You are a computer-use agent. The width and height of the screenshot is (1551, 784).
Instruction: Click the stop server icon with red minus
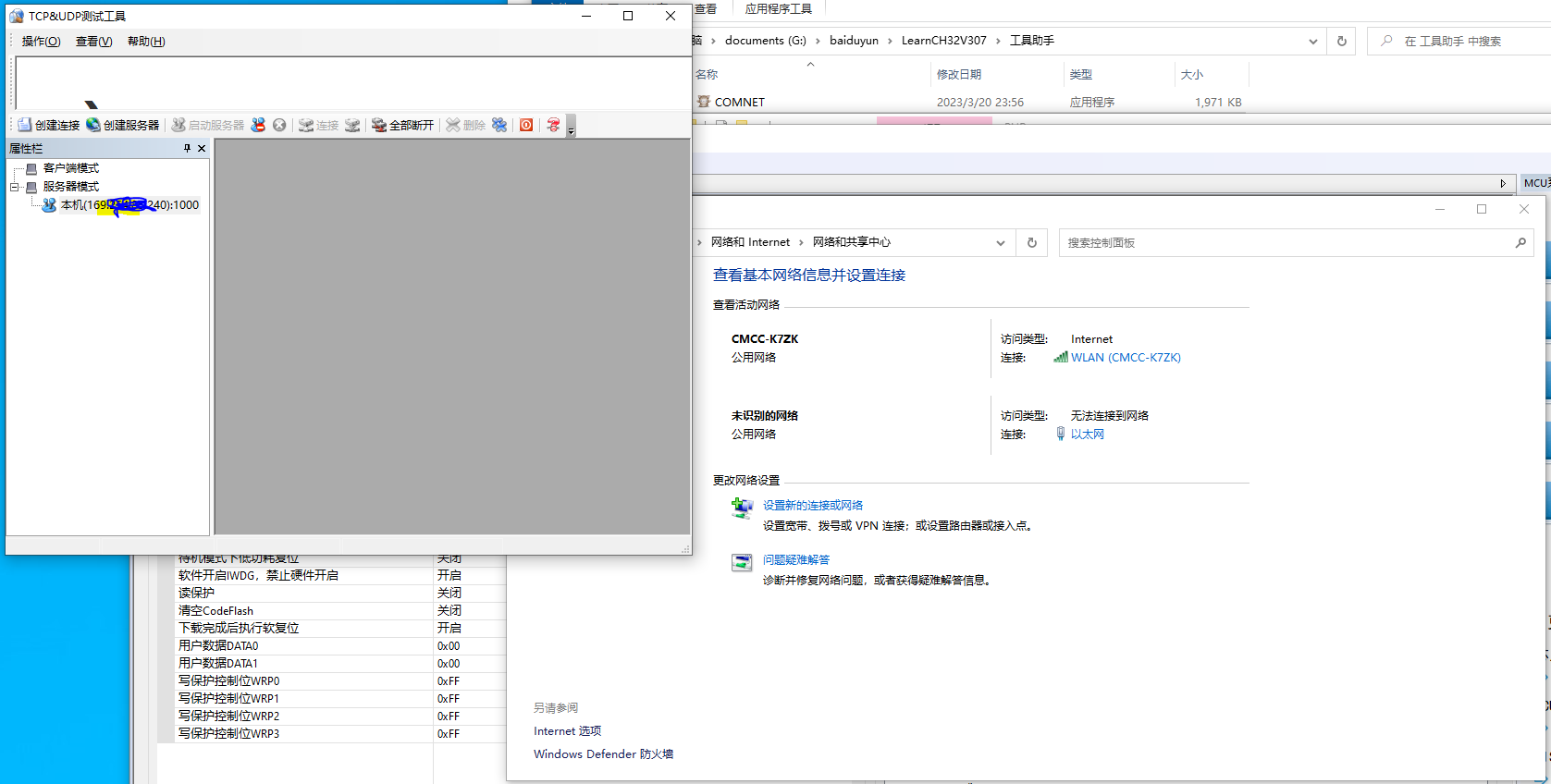[258, 125]
